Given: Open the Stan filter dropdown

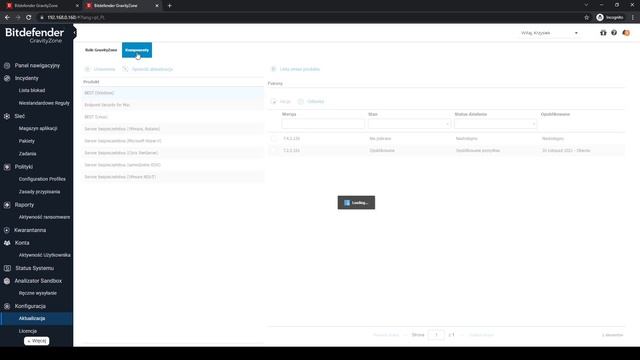Looking at the screenshot, I should click(x=409, y=124).
